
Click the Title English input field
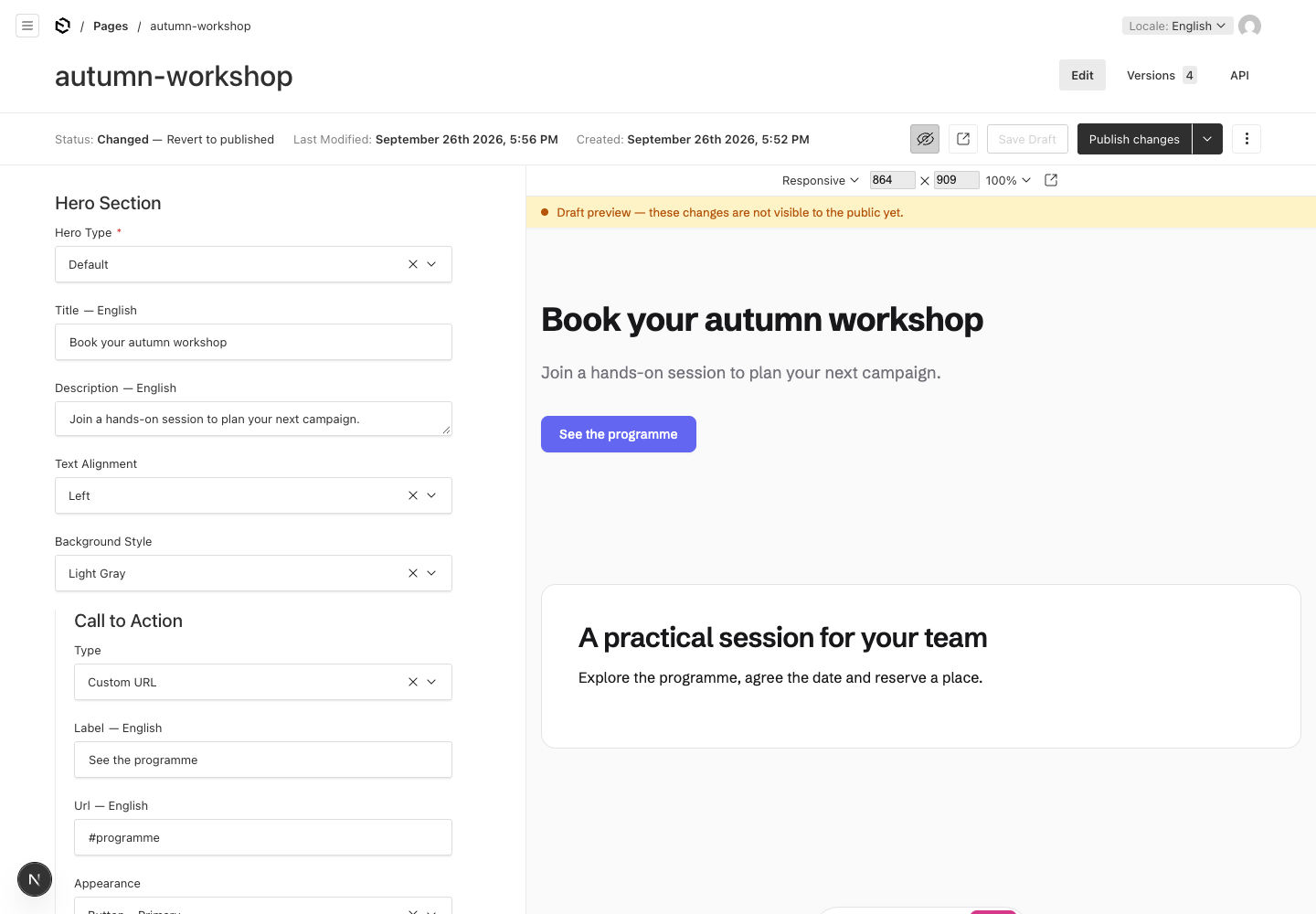tap(254, 342)
